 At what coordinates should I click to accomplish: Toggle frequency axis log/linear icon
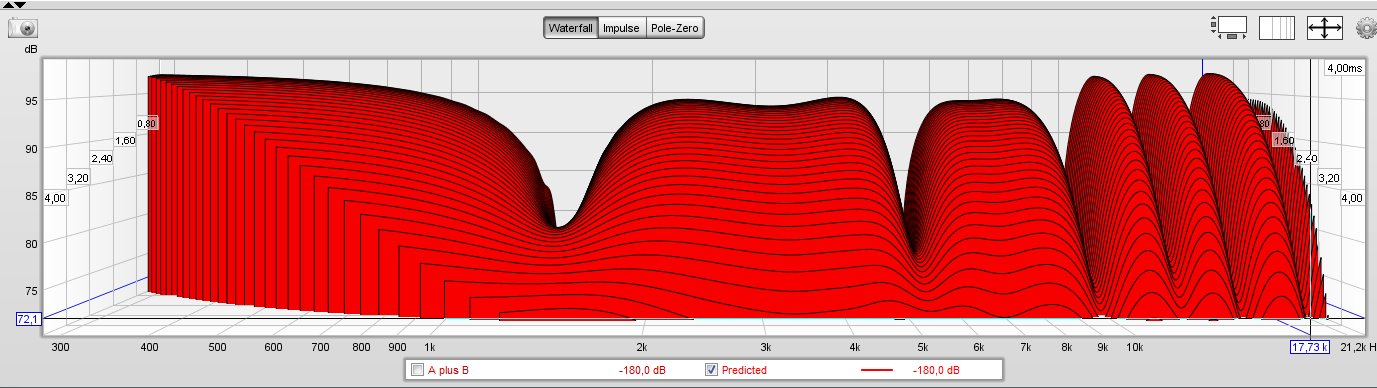click(1277, 28)
